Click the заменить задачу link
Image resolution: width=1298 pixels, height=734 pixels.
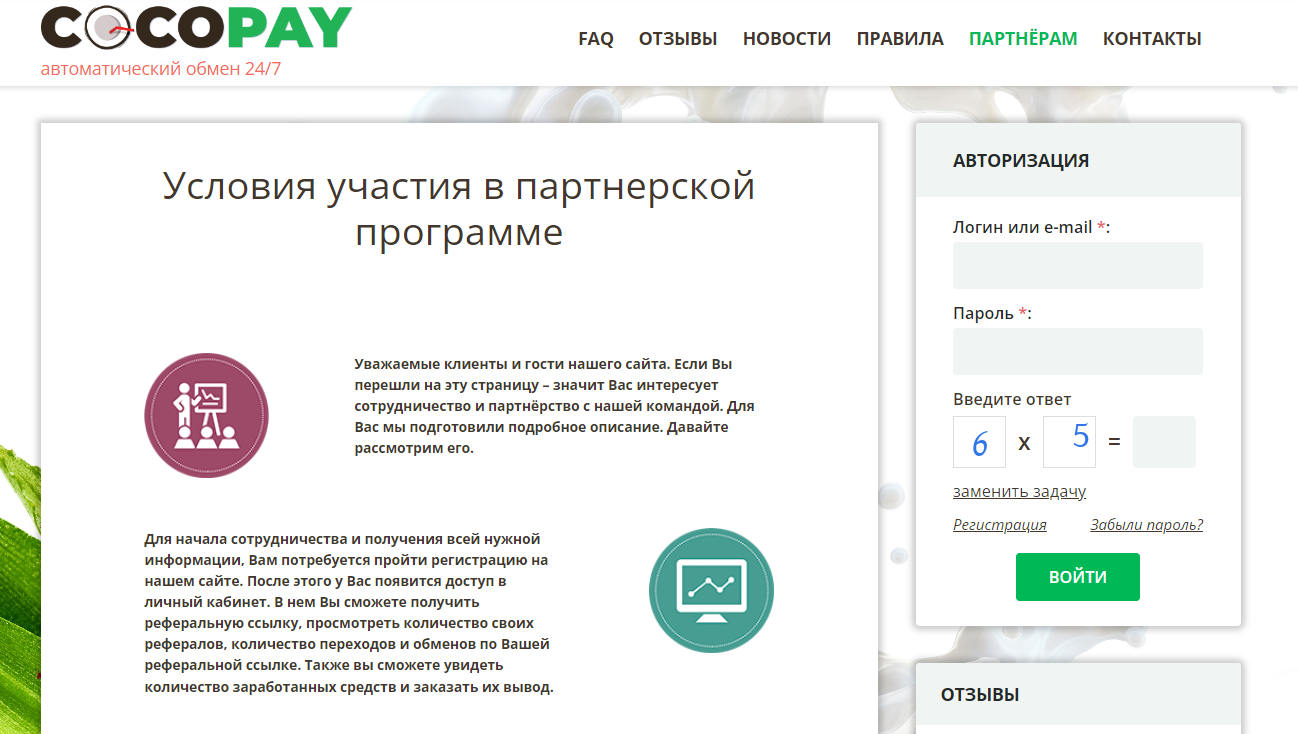pos(1019,491)
